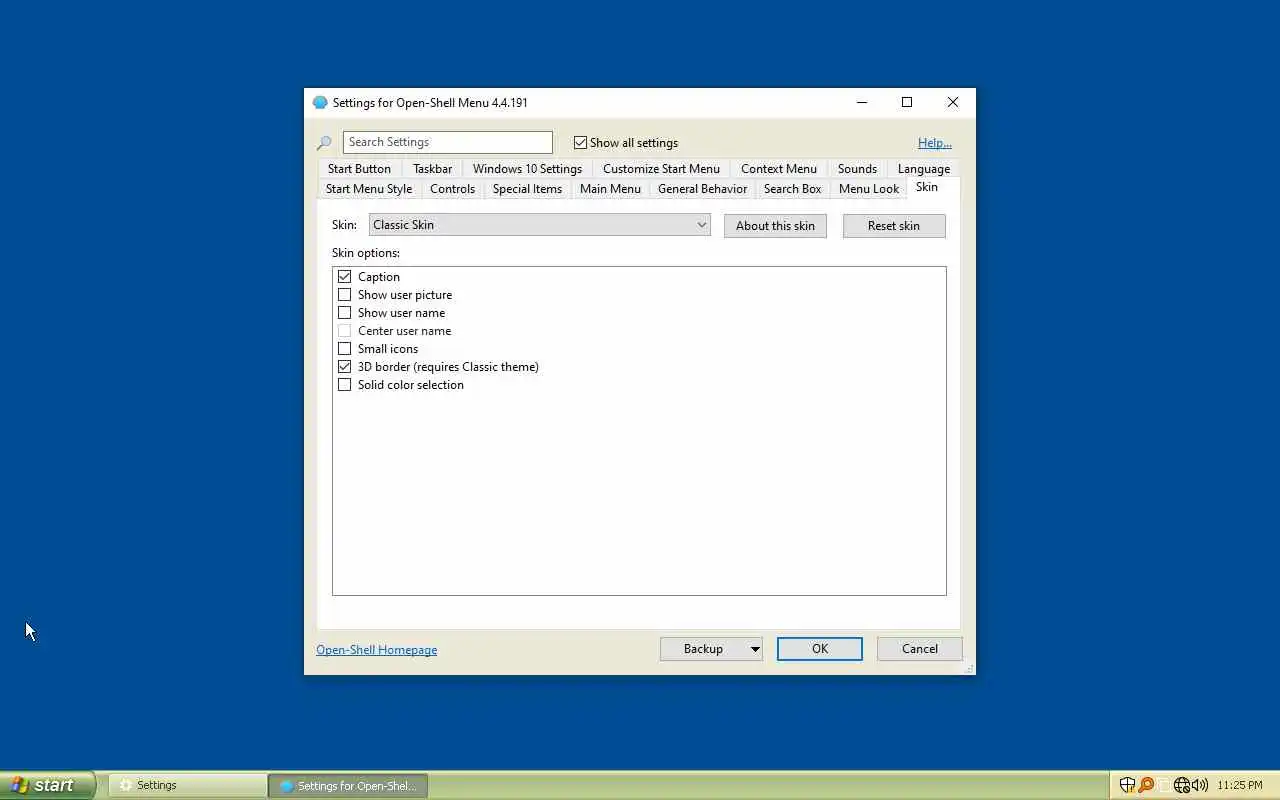Click the Cancel button
Image resolution: width=1280 pixels, height=800 pixels.
click(920, 649)
